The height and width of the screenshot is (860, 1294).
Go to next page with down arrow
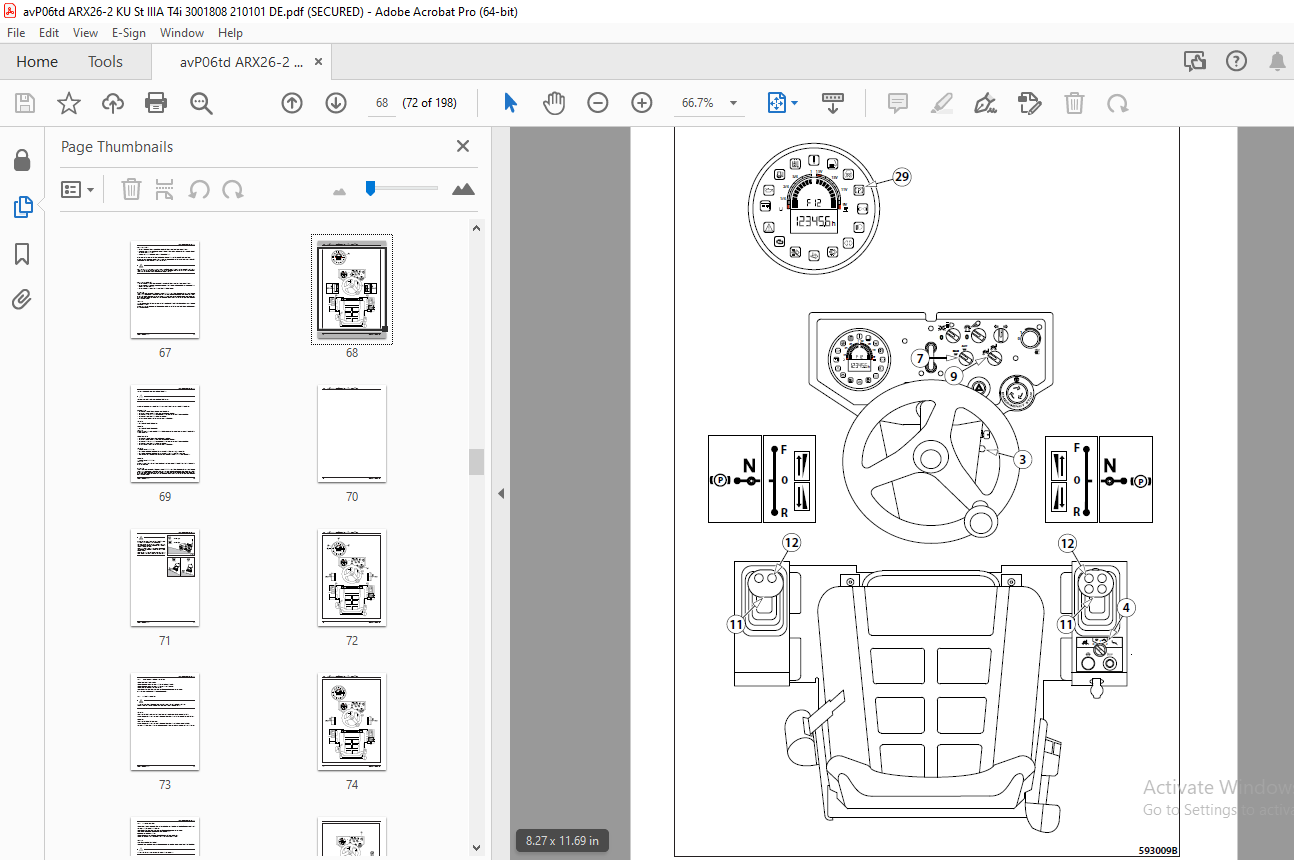[x=335, y=103]
